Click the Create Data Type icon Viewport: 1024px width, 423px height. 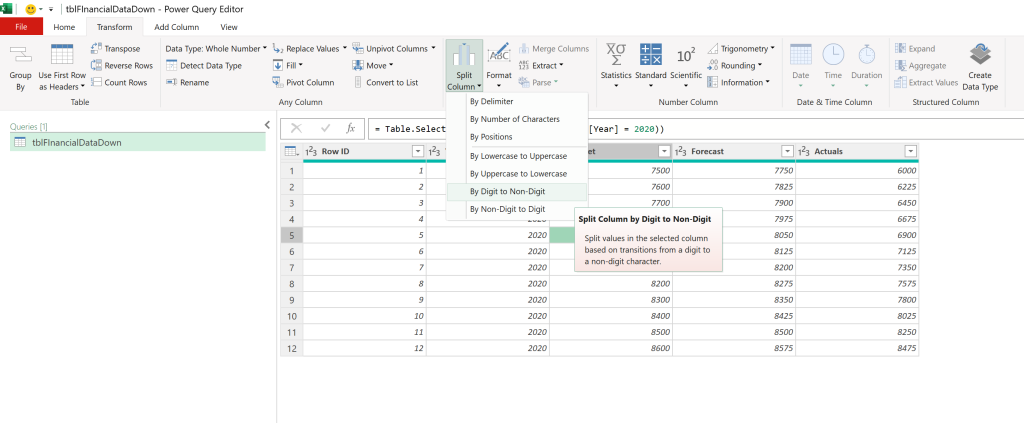point(980,55)
